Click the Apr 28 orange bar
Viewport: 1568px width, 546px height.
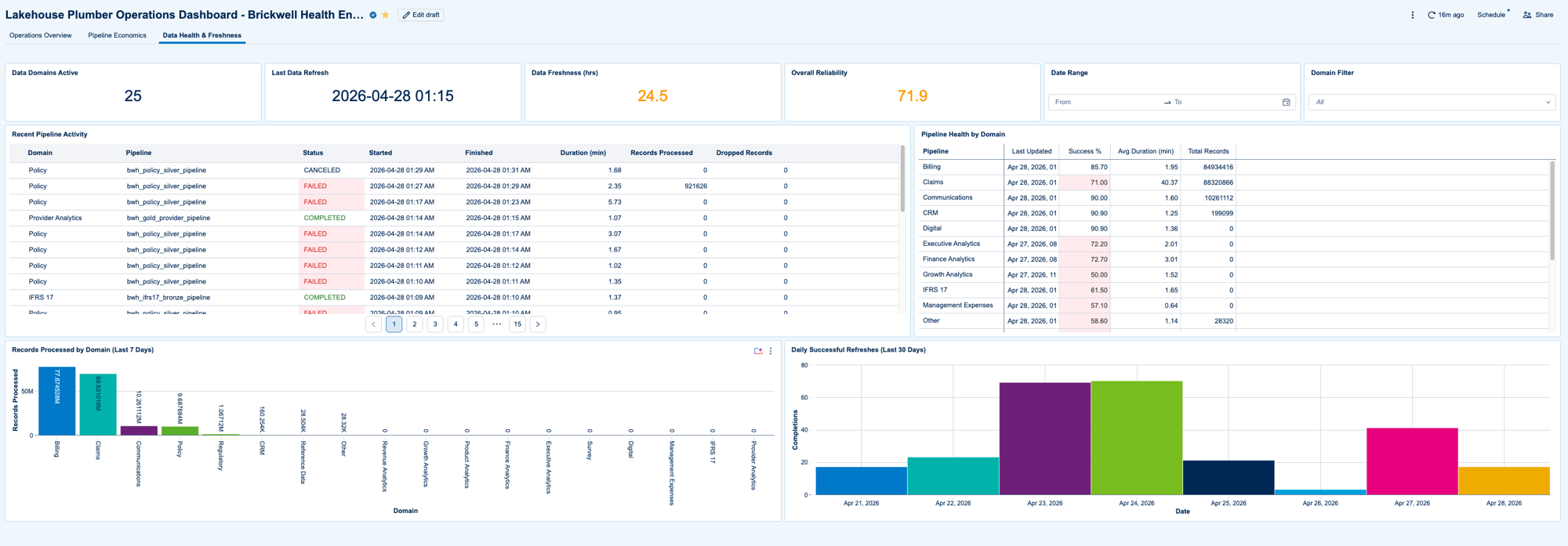(x=1504, y=481)
